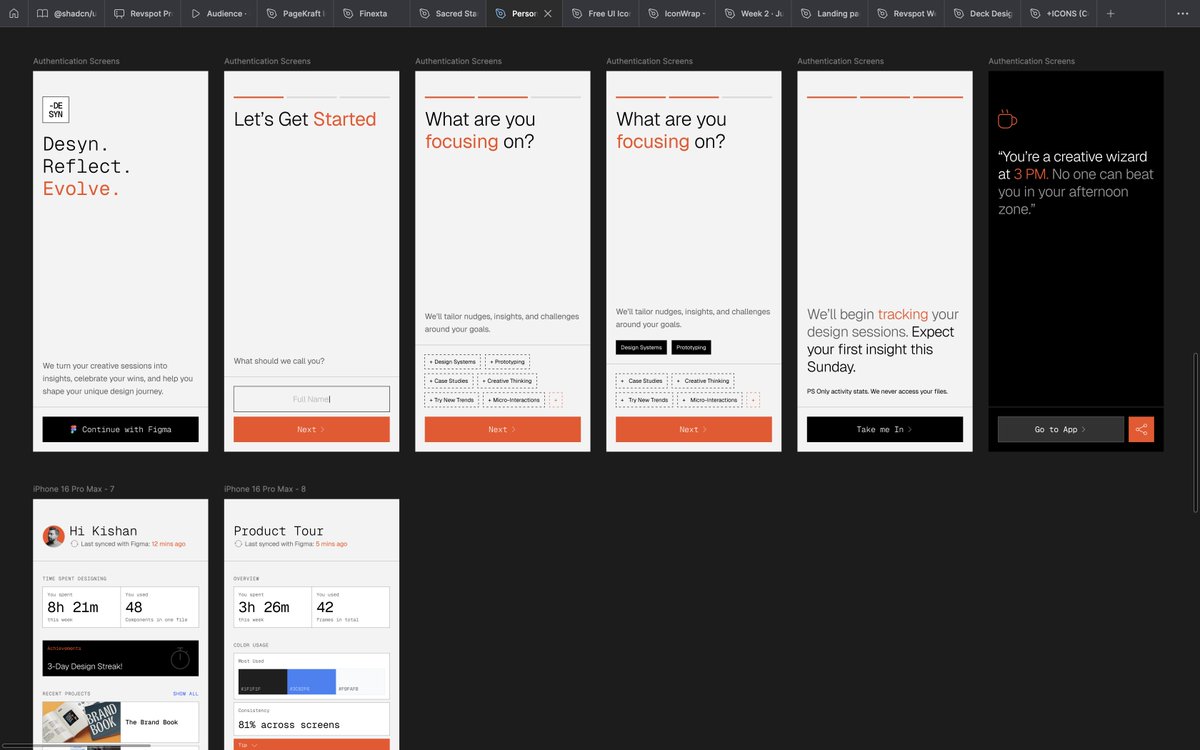Select the #F9FAFB light color swatch
Screen dimensions: 1200x750
coord(360,682)
